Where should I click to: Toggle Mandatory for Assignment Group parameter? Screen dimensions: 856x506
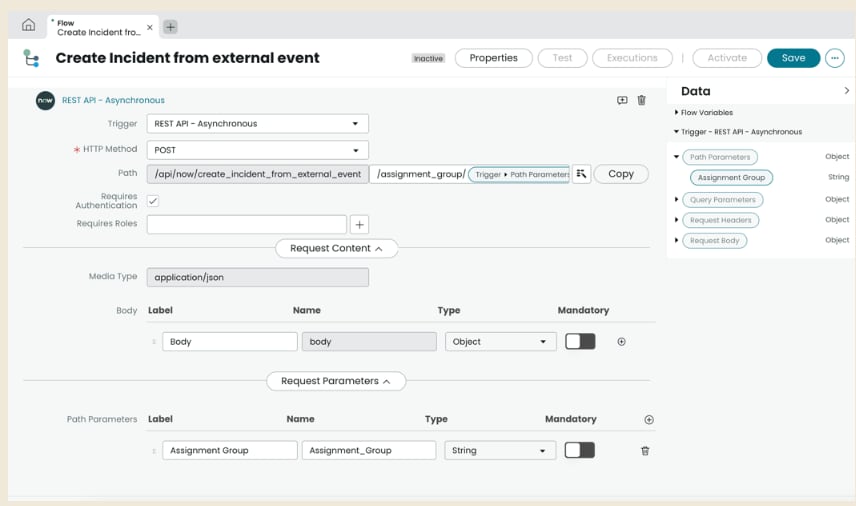[x=580, y=450]
